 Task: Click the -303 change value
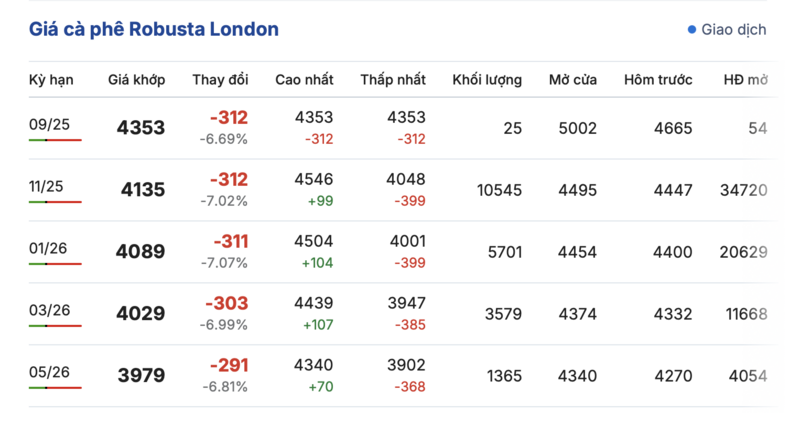[x=226, y=304]
